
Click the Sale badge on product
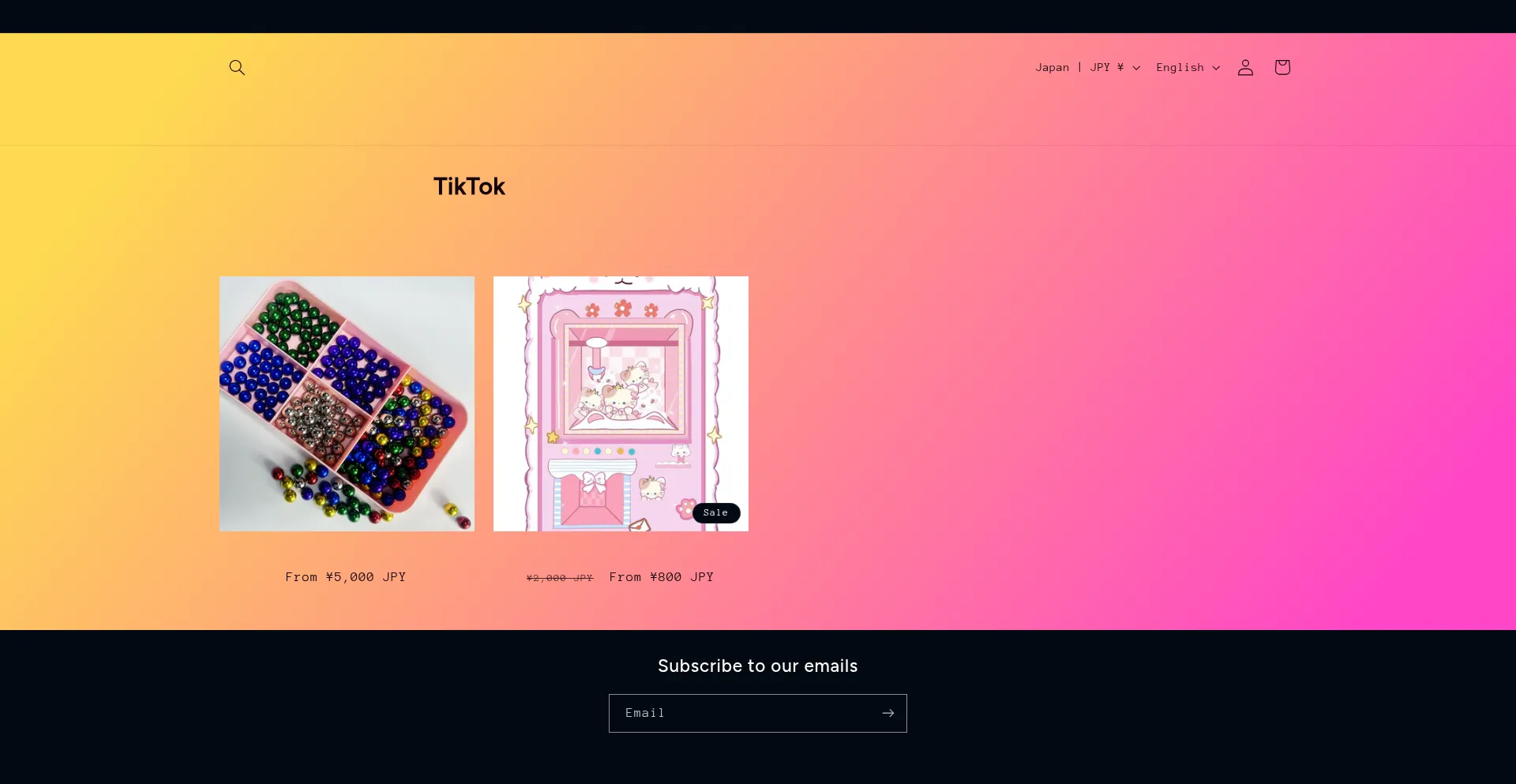click(x=716, y=513)
